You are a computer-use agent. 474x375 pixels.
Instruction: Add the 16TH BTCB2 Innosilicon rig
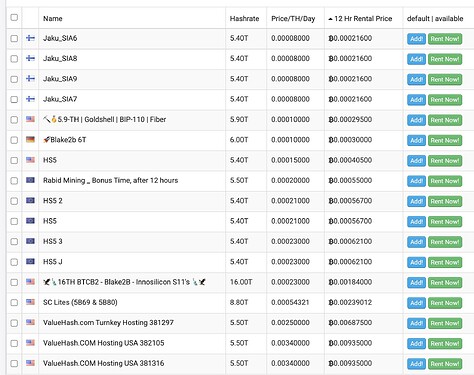pos(416,283)
